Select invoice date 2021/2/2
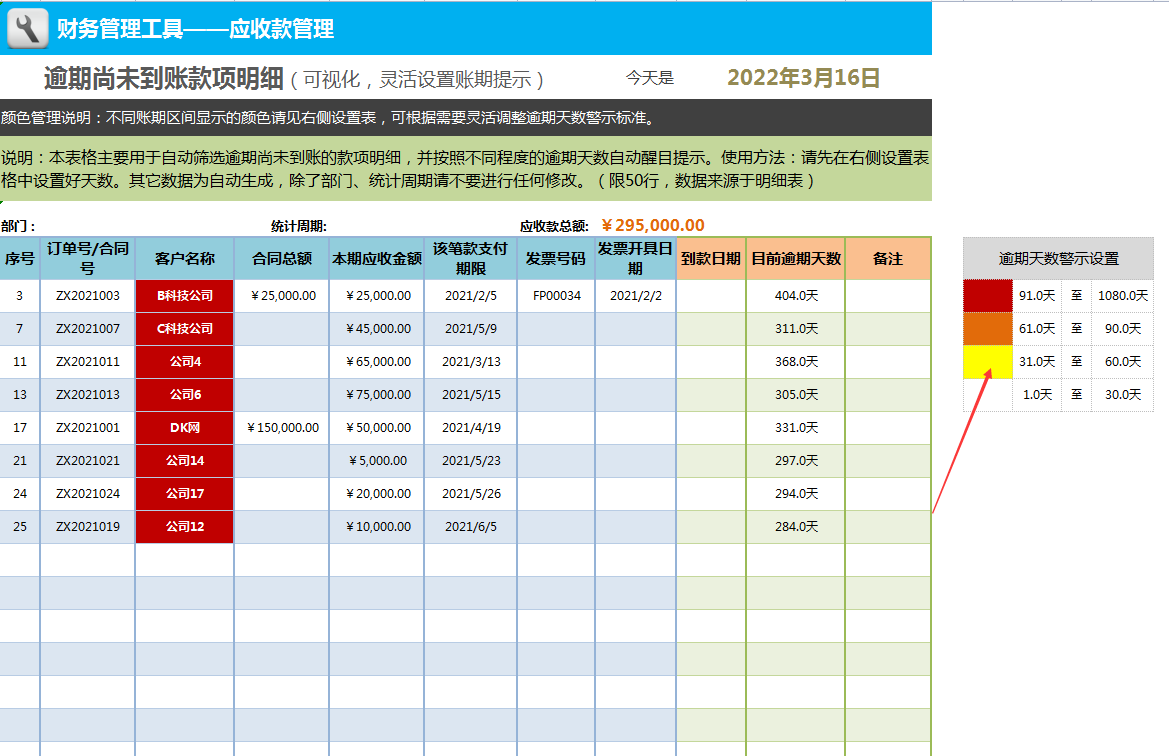The width and height of the screenshot is (1169, 756). click(635, 296)
